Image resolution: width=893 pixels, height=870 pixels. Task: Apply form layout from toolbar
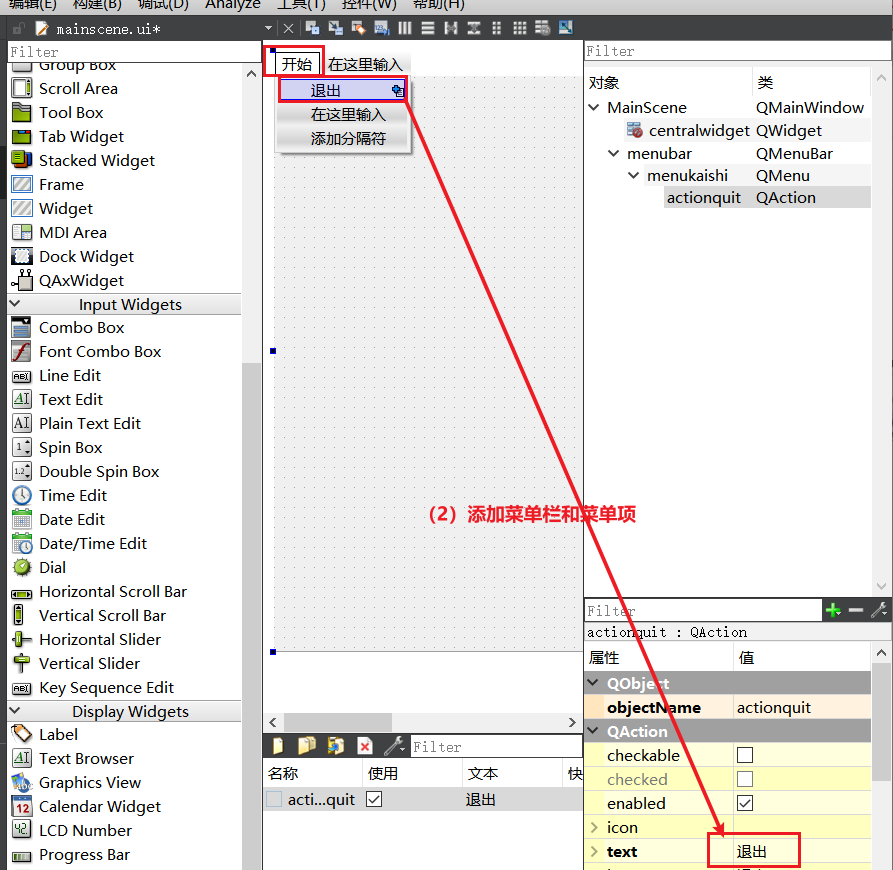497,27
